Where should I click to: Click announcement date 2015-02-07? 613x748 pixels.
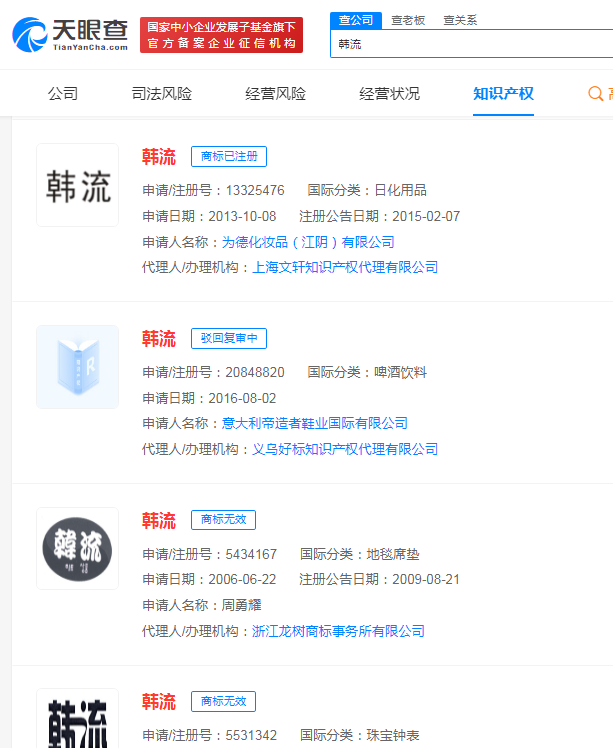(426, 217)
